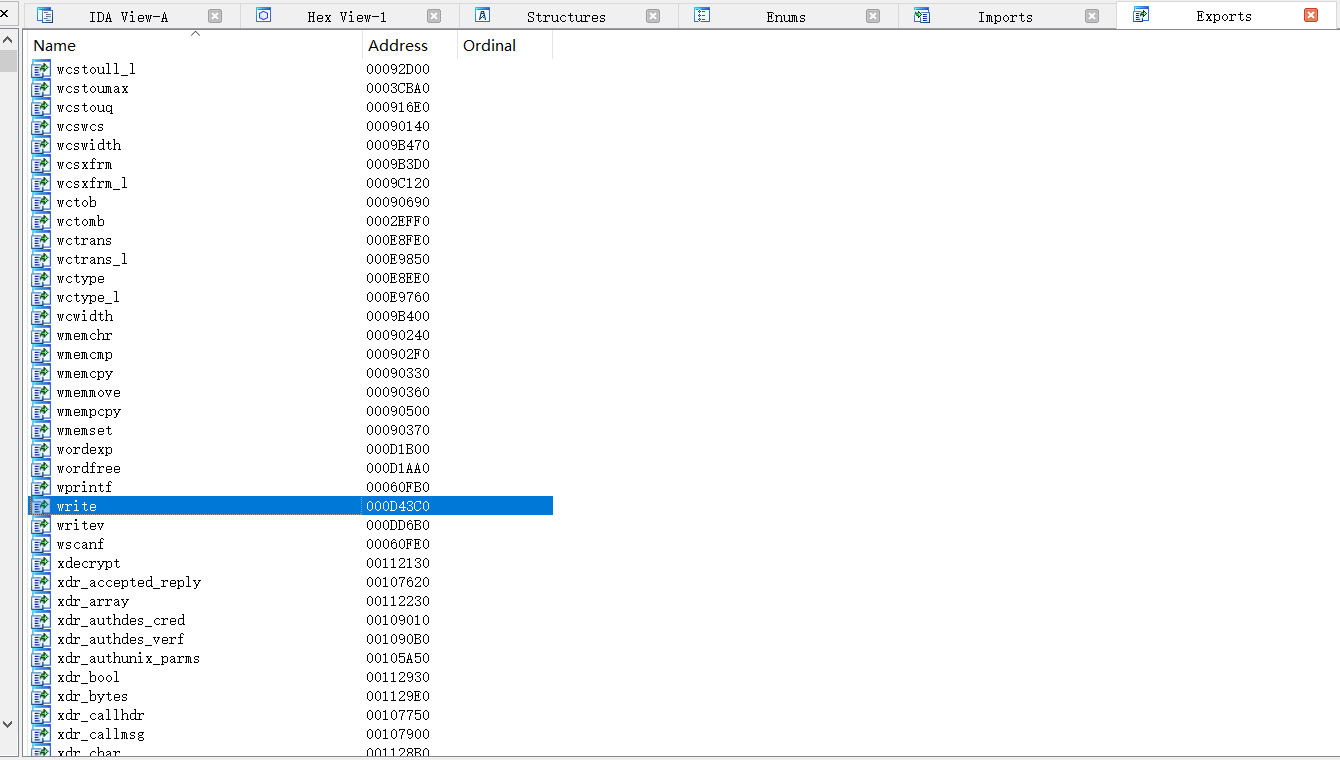This screenshot has width=1340, height=760.
Task: Click address 000D43C0 of the write row
Action: (398, 506)
